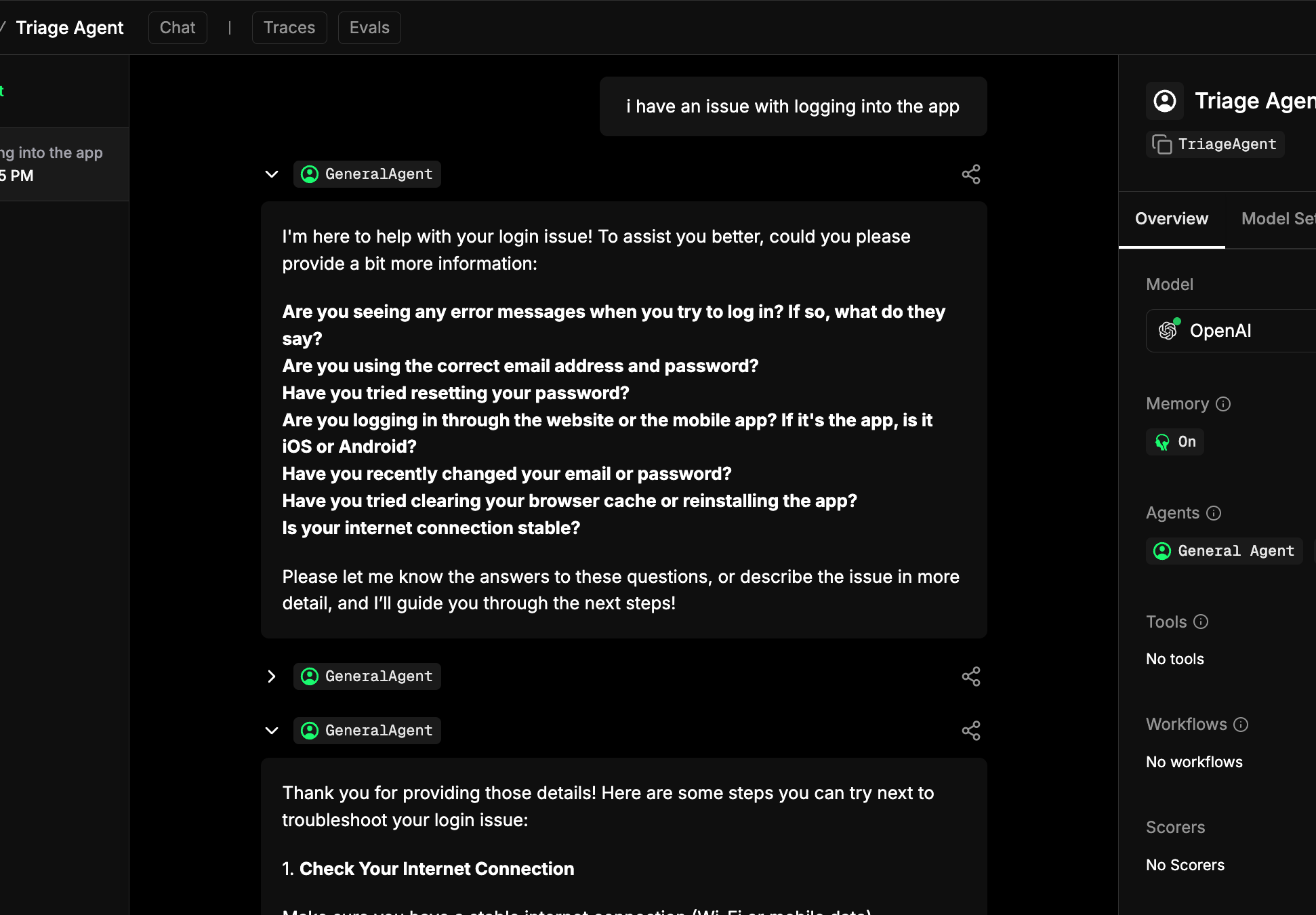Share the first GeneralAgent response
This screenshot has height=915, width=1316.
971,174
